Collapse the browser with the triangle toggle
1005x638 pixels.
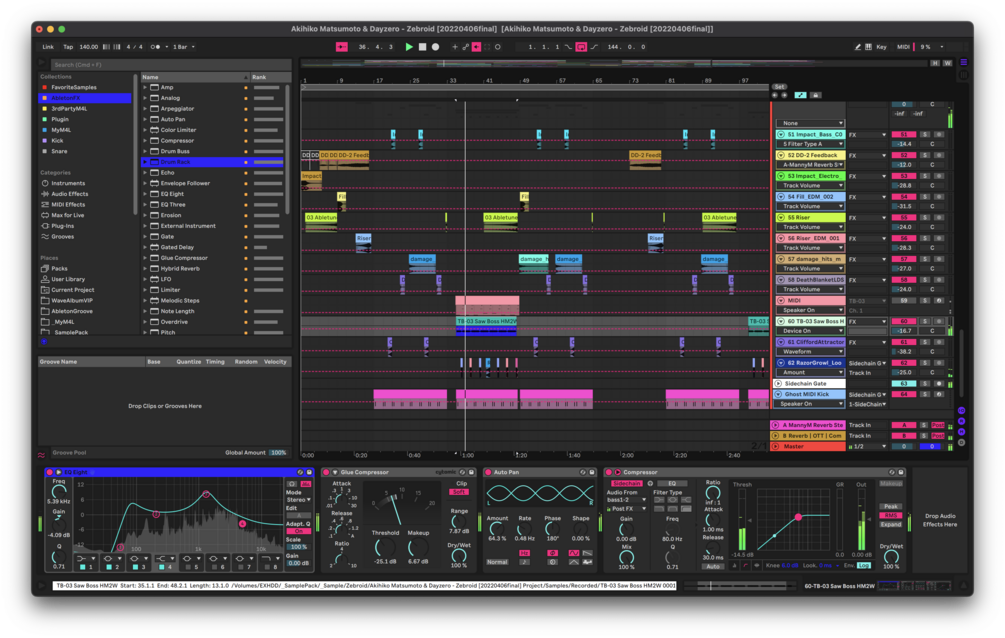[x=42, y=63]
